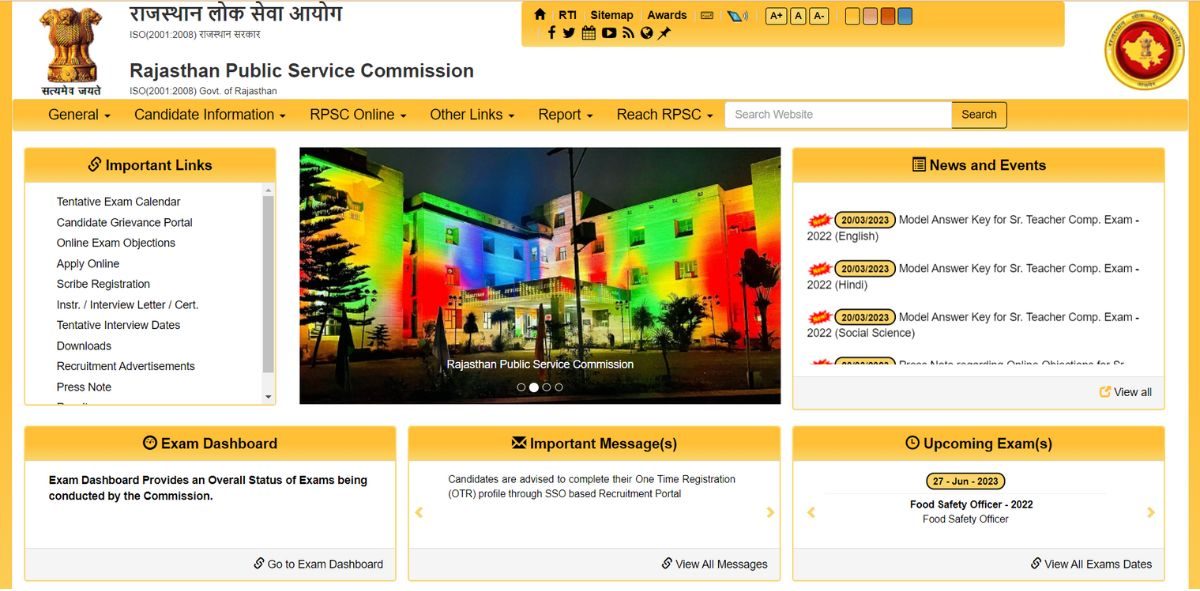Go to Exam Dashboard link

[x=318, y=564]
